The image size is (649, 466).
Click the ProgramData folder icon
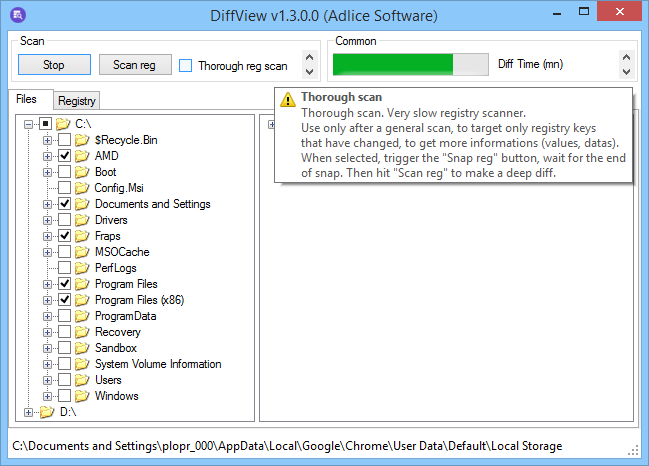(82, 316)
